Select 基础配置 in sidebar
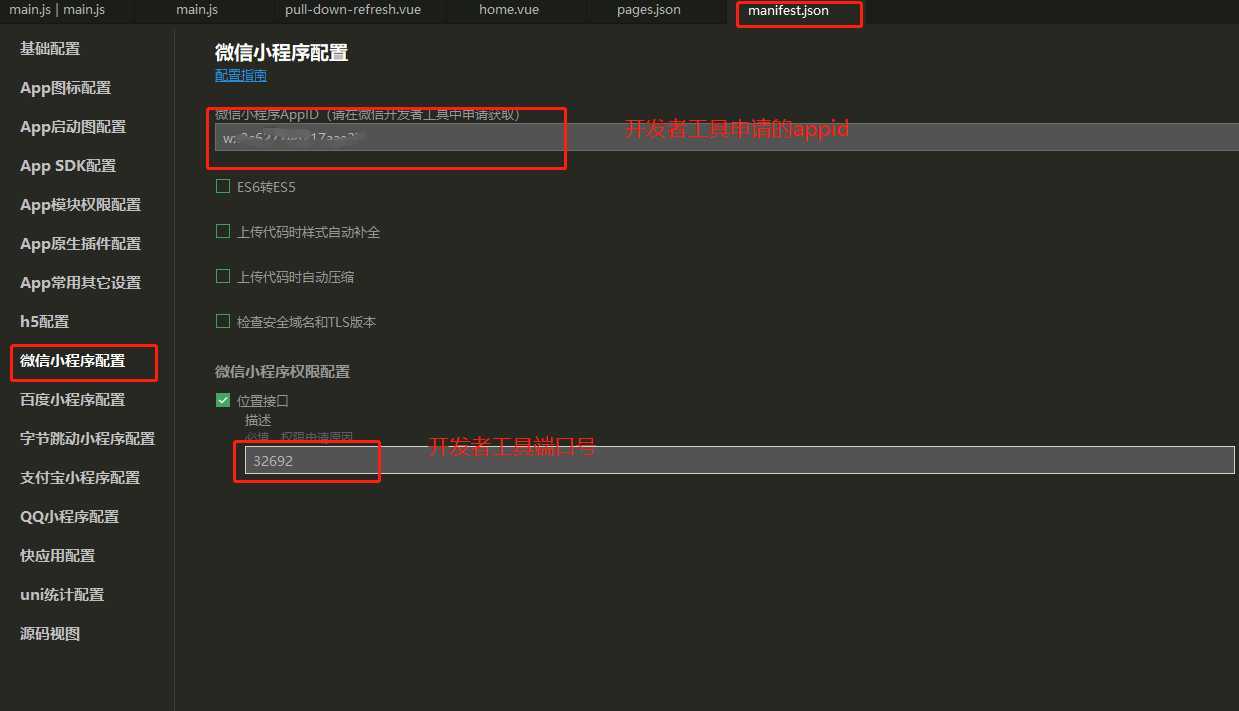Viewport: 1239px width, 711px height. click(x=50, y=49)
